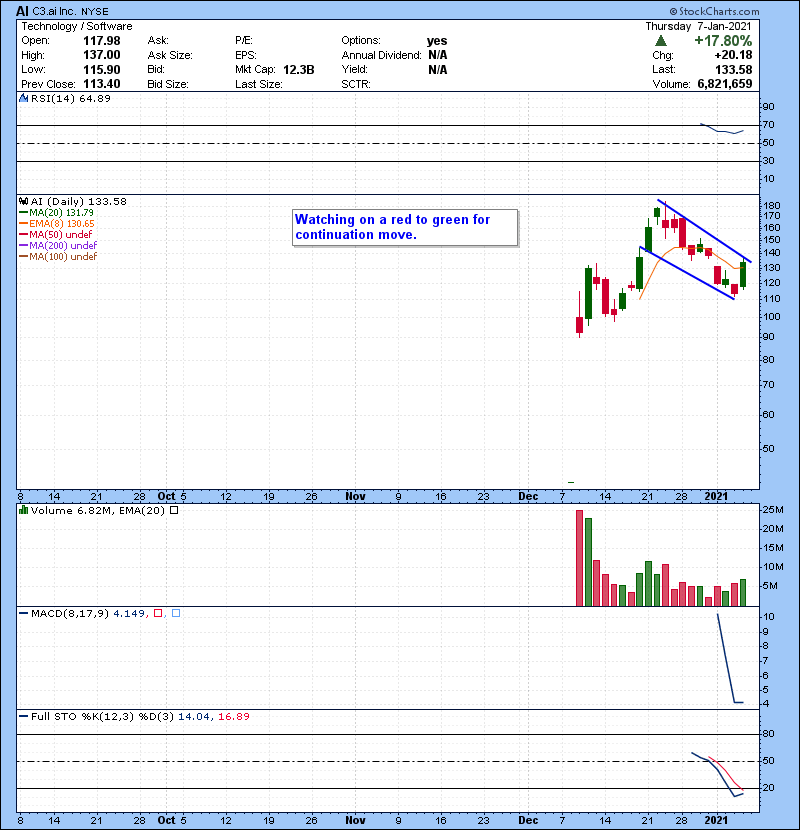Click the 'Watching on a red to green' annotation box
Screen dimensions: 800x830
tap(405, 227)
